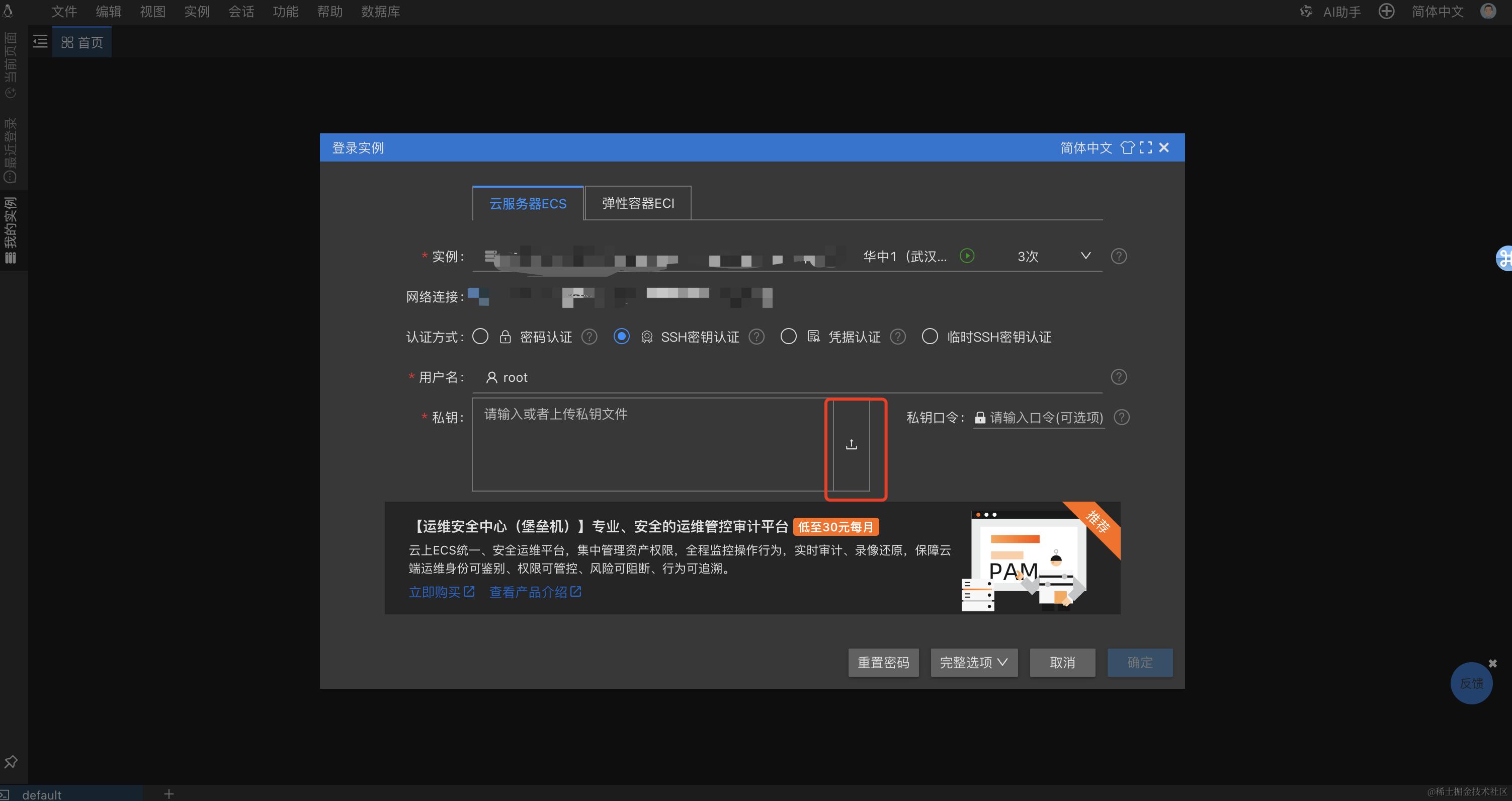1512x801 pixels.
Task: Select 密码认证 radio button
Action: (480, 337)
